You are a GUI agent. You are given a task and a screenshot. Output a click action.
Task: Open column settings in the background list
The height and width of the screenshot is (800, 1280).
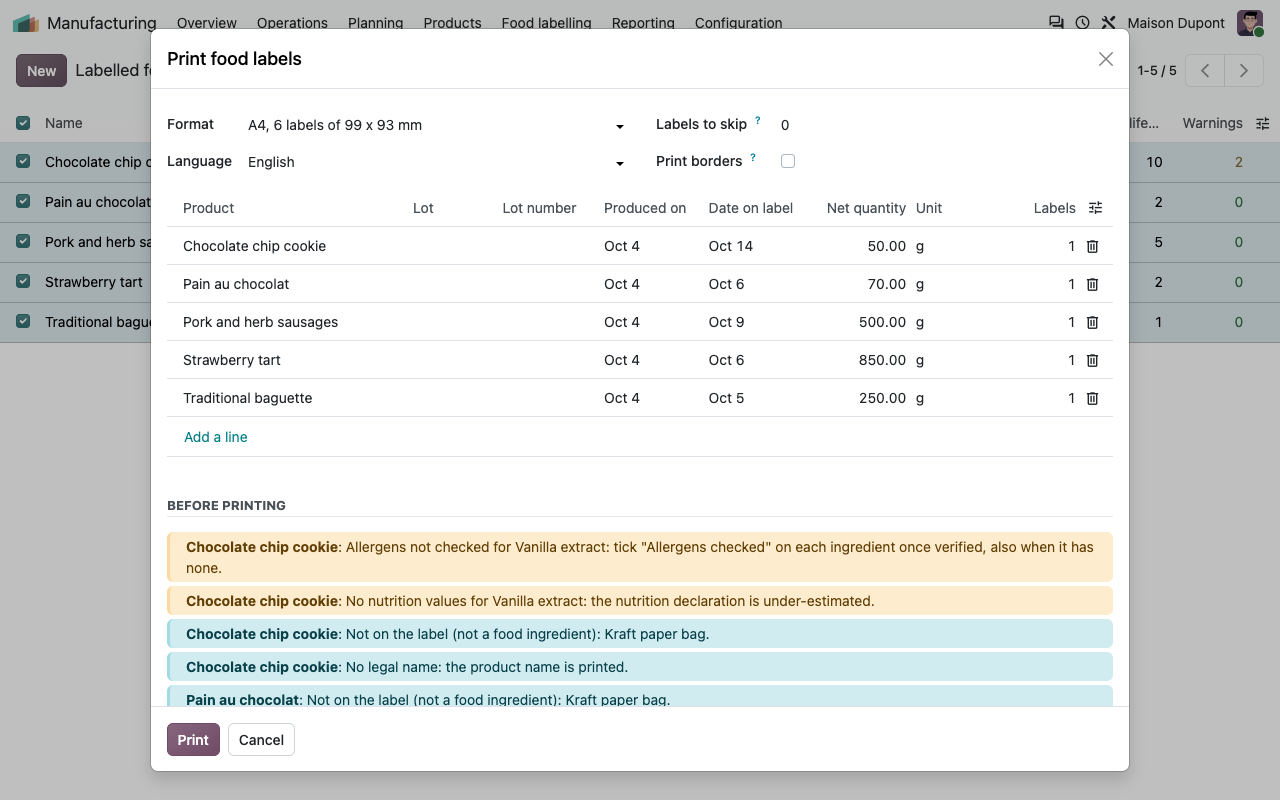[1263, 123]
